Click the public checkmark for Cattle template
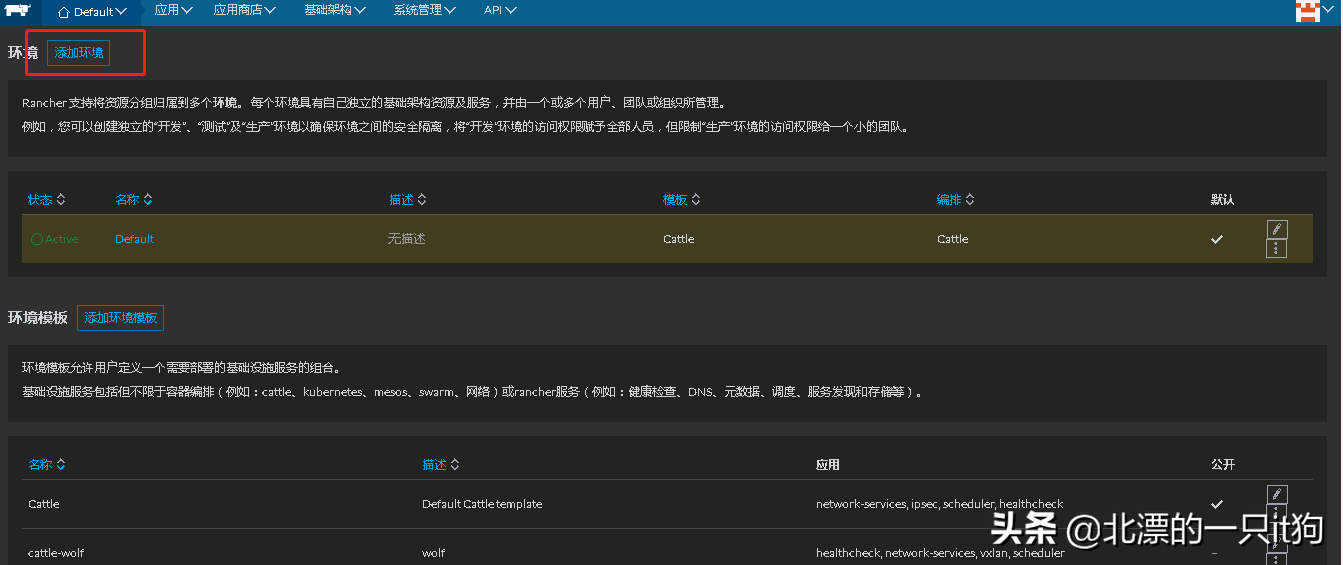 1217,504
